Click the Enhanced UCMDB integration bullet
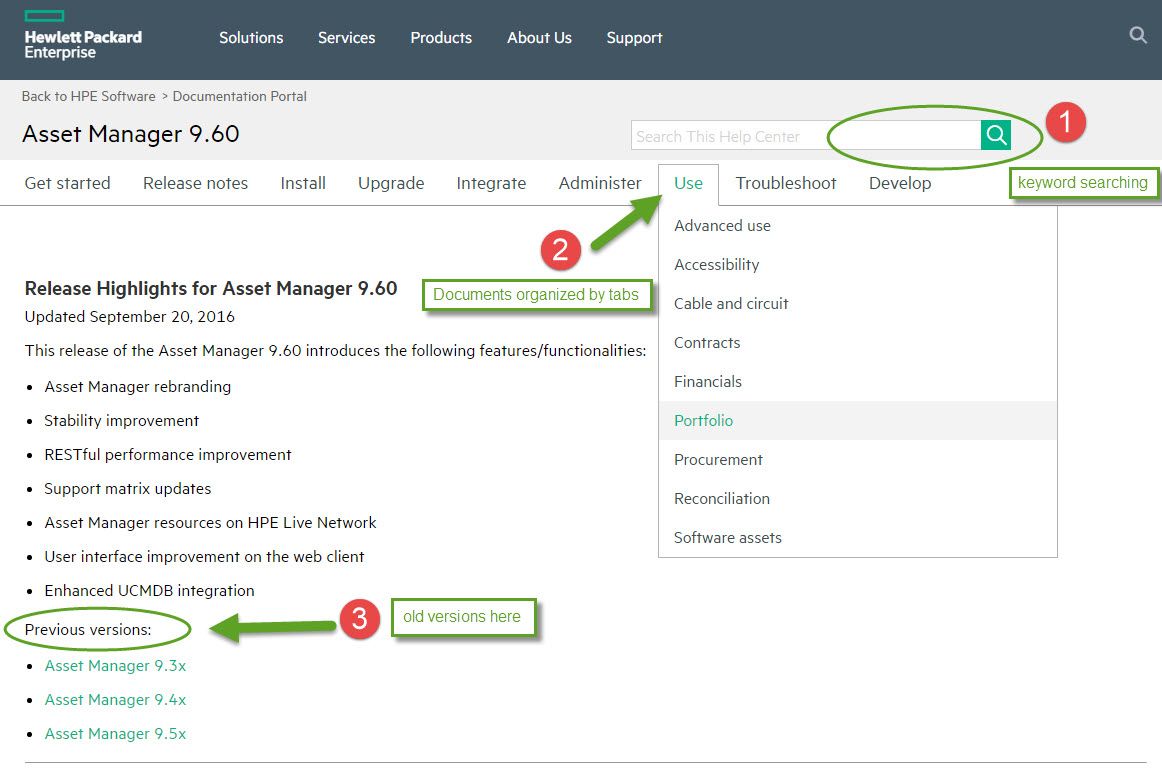Screen dimensions: 1162x772 click(x=150, y=591)
